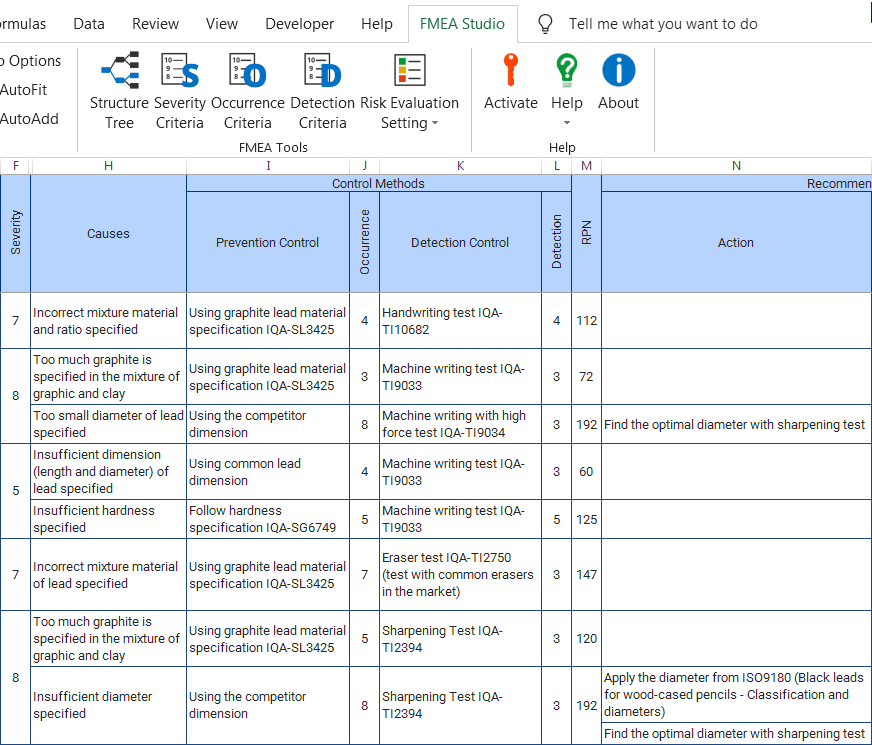Expand the Risk Evaluation Setting dropdown arrow
The width and height of the screenshot is (872, 745).
coord(434,124)
